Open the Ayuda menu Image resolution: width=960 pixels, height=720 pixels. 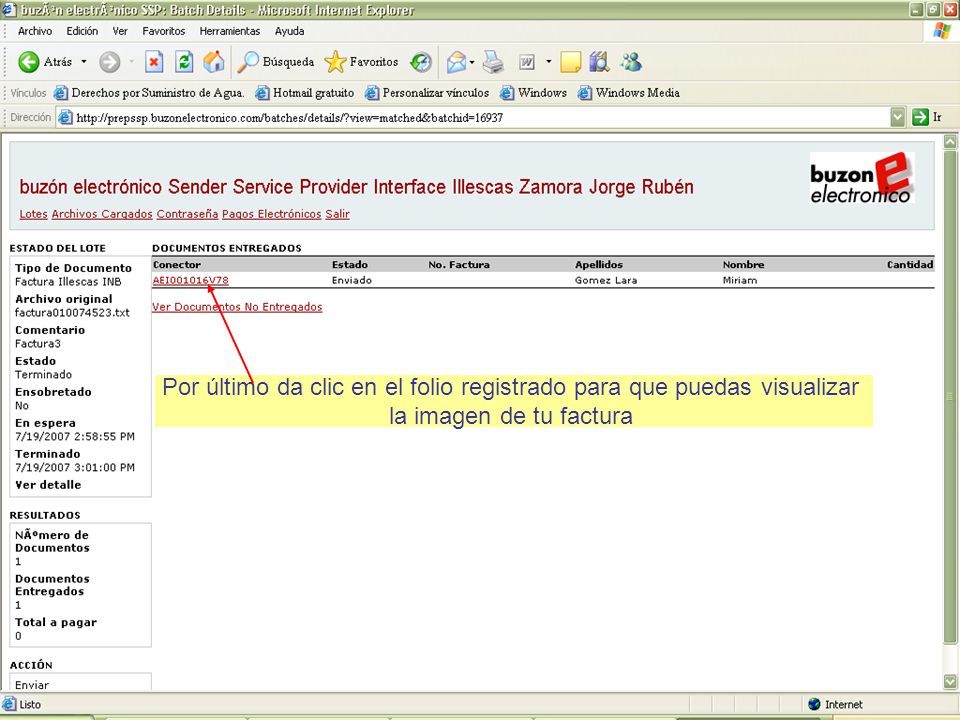click(x=290, y=31)
